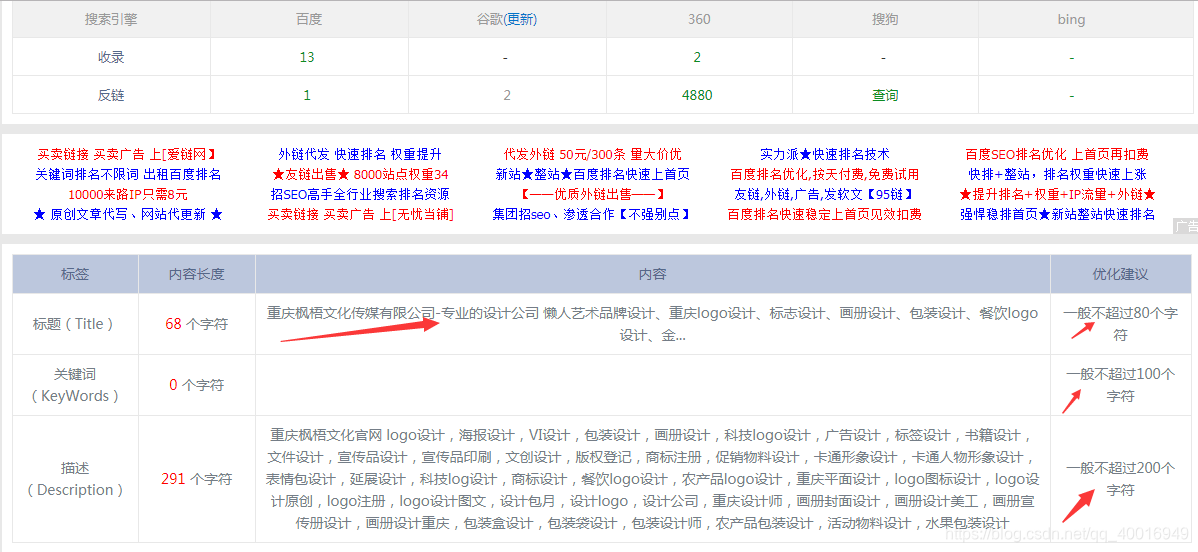Viewport: 1198px width, 552px height.
Task: Open ad 买卖链接 买卖广告 上[爱链网]
Action: click(128, 154)
